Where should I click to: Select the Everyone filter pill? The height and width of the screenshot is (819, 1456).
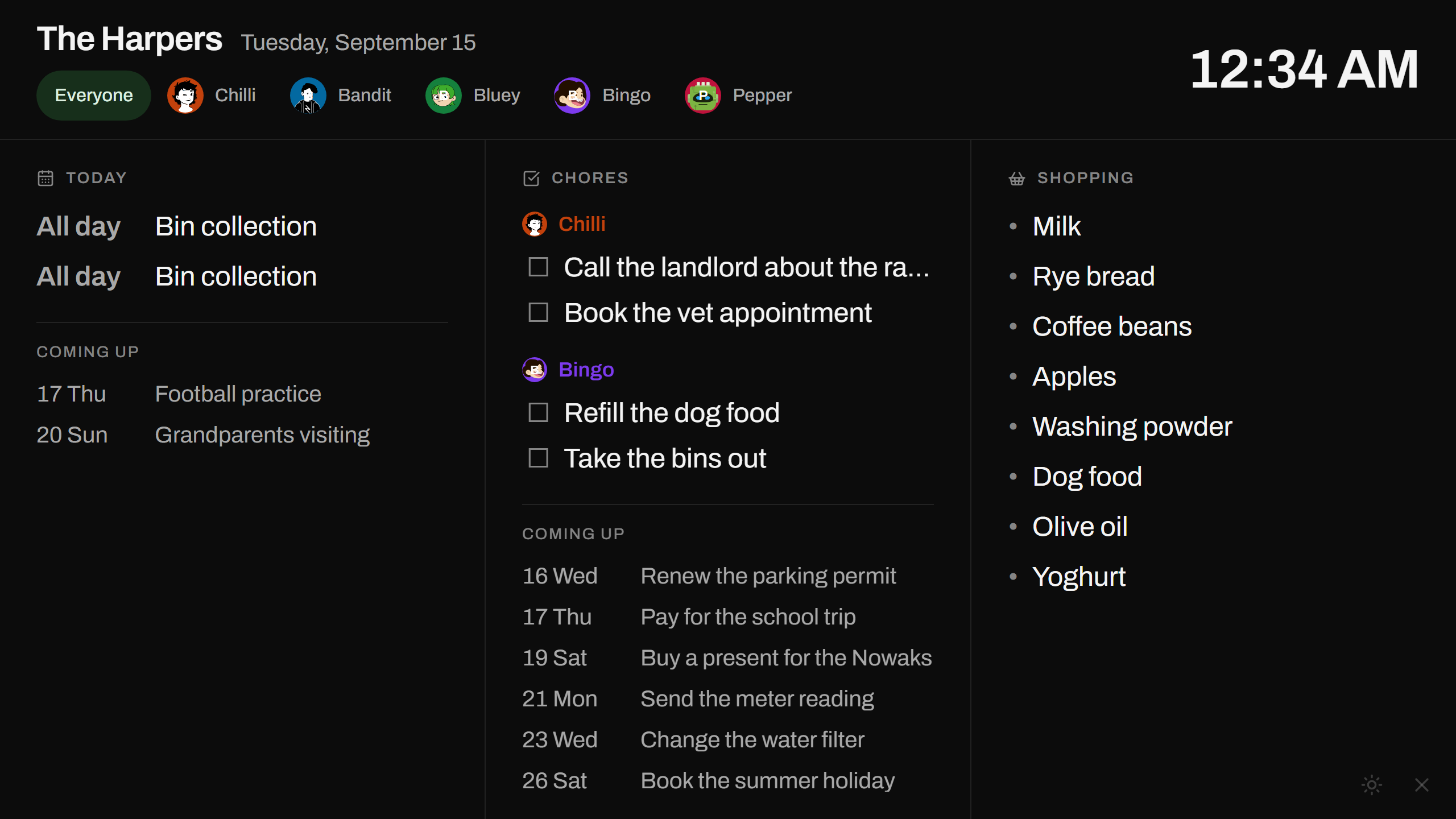coord(94,96)
